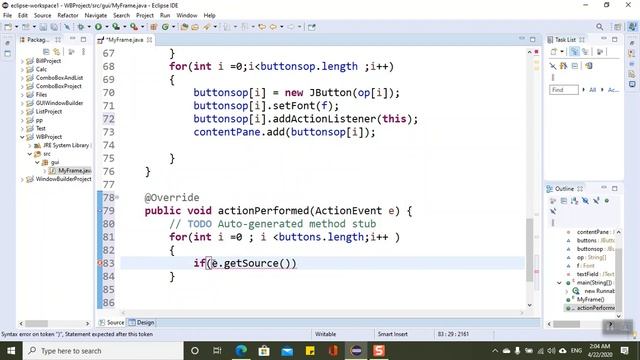Click Collapse All in Package Explorer

[x=46, y=52]
